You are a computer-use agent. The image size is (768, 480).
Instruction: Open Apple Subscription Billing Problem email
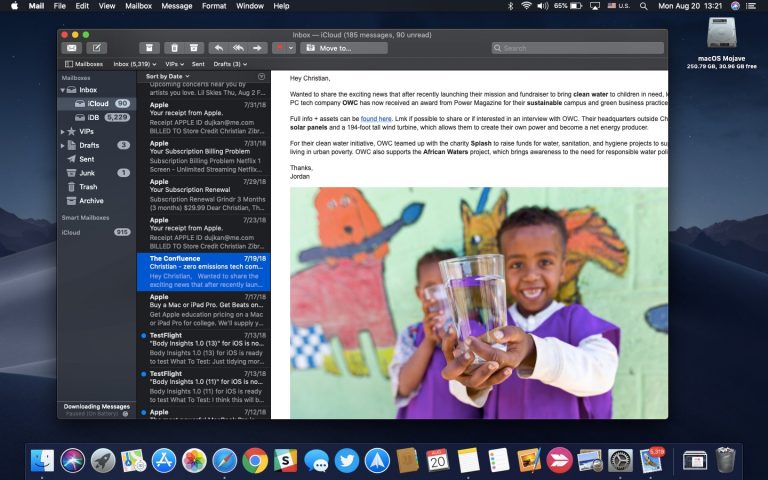tap(204, 157)
